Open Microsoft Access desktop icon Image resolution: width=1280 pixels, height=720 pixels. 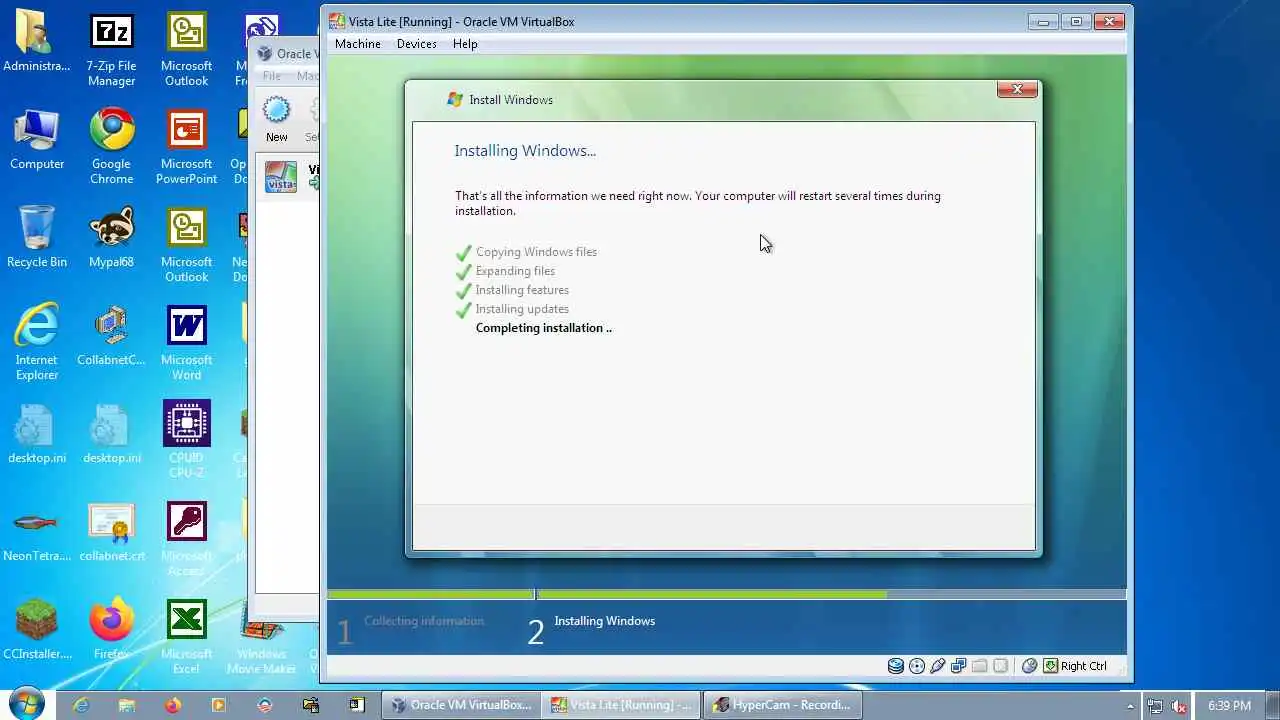coord(187,539)
